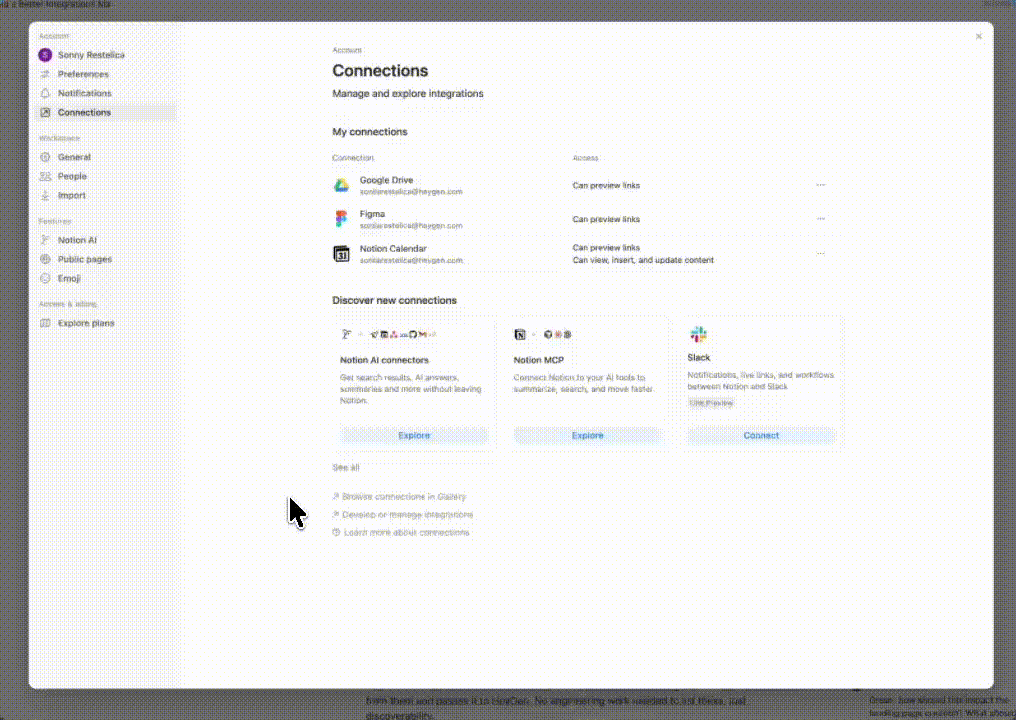This screenshot has height=720, width=1016.
Task: Click See all connections link
Action: click(346, 468)
